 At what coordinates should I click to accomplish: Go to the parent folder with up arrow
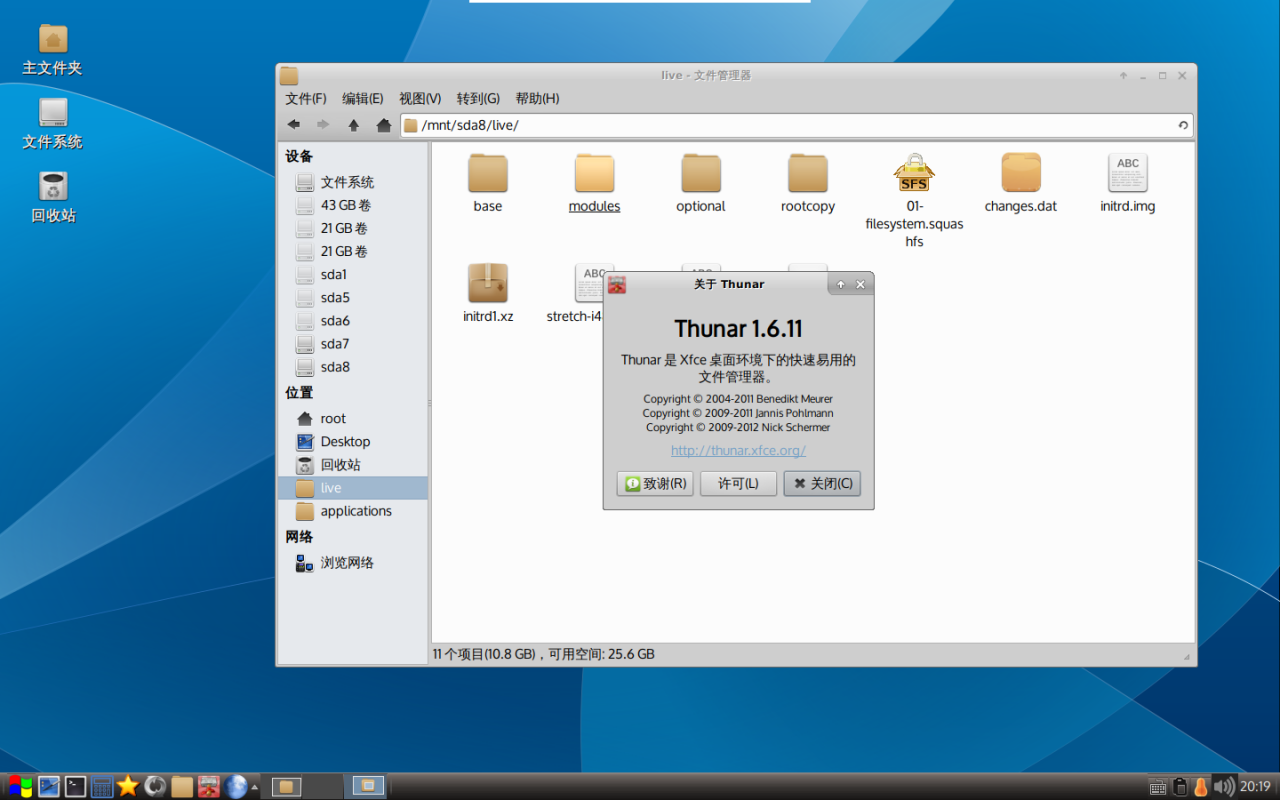[x=353, y=125]
